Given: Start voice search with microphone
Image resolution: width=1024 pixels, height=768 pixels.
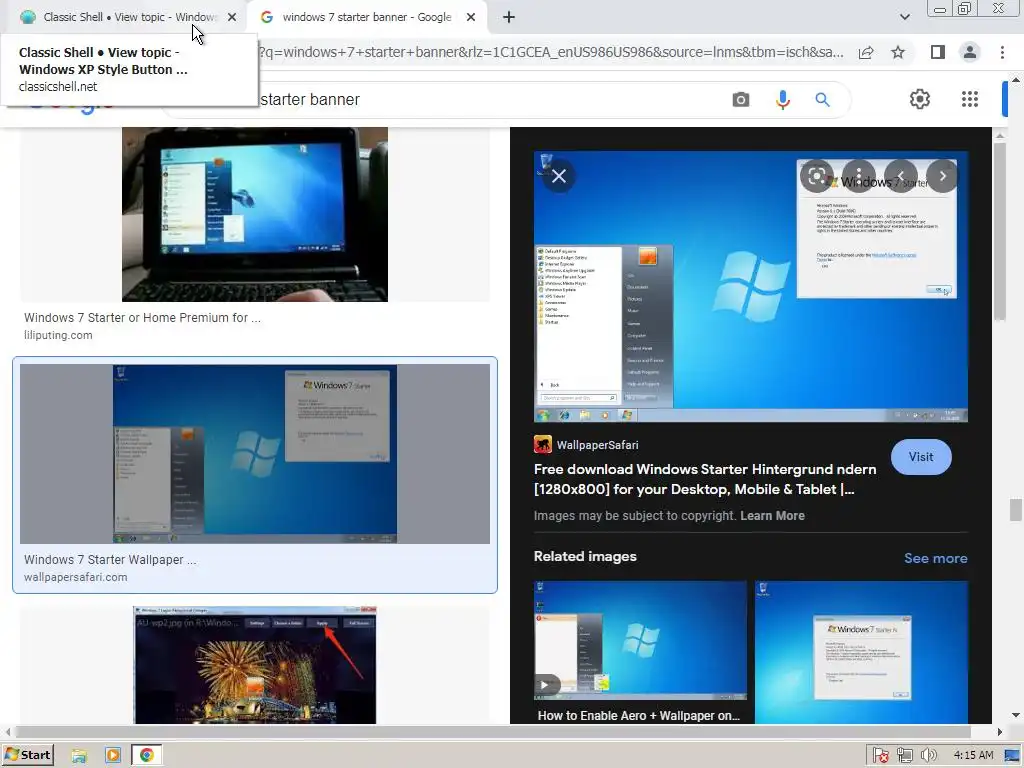Looking at the screenshot, I should pos(782,99).
